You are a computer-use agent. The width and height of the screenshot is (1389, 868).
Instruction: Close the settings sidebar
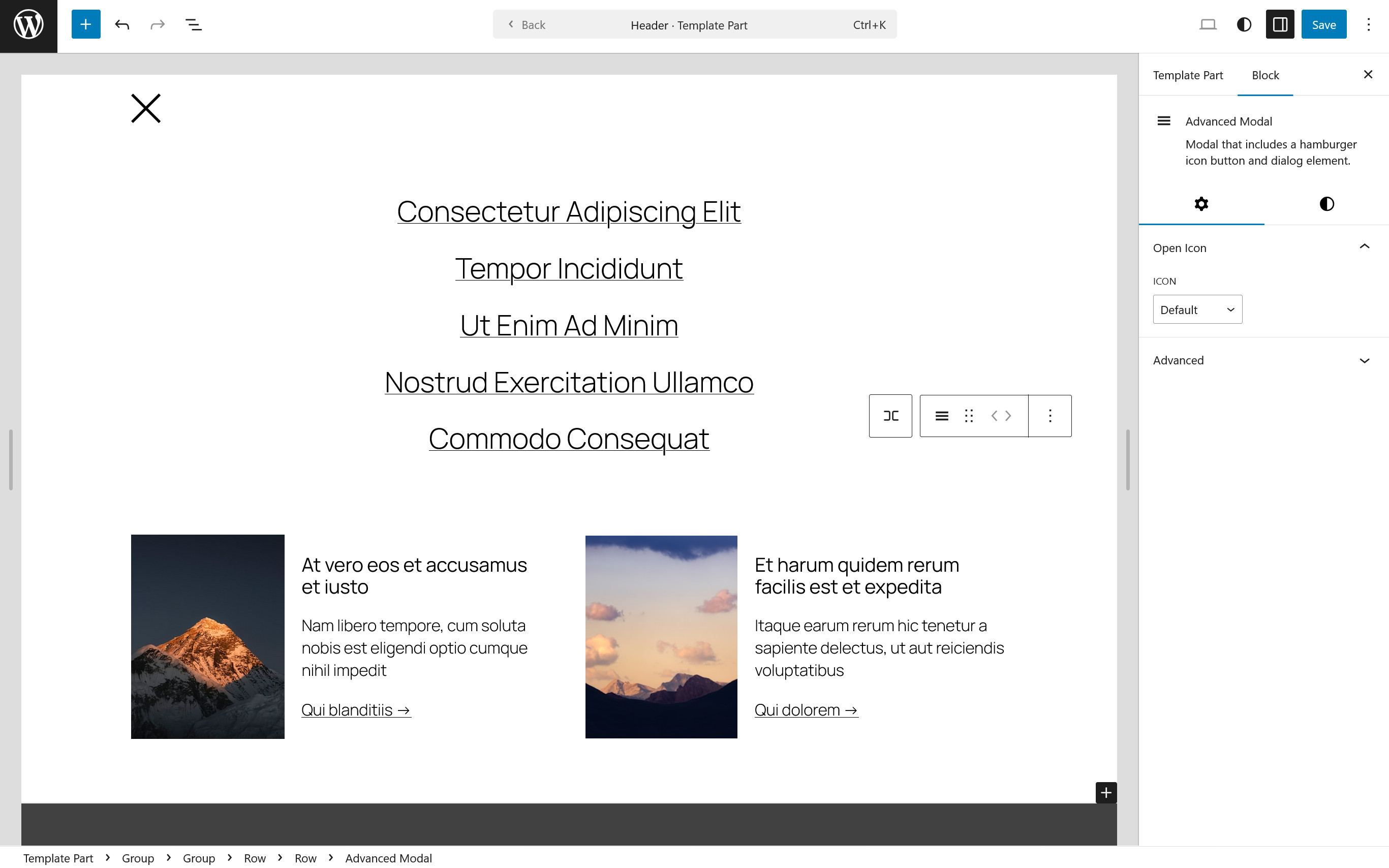[1368, 75]
